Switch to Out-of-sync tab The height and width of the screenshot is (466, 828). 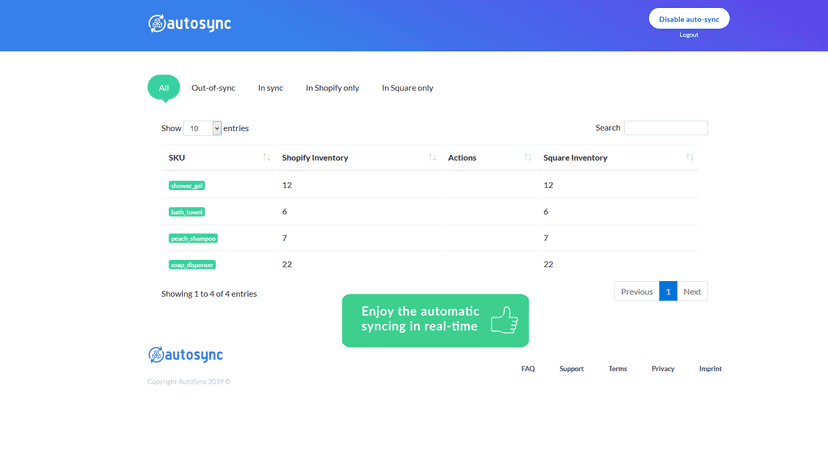coord(213,88)
